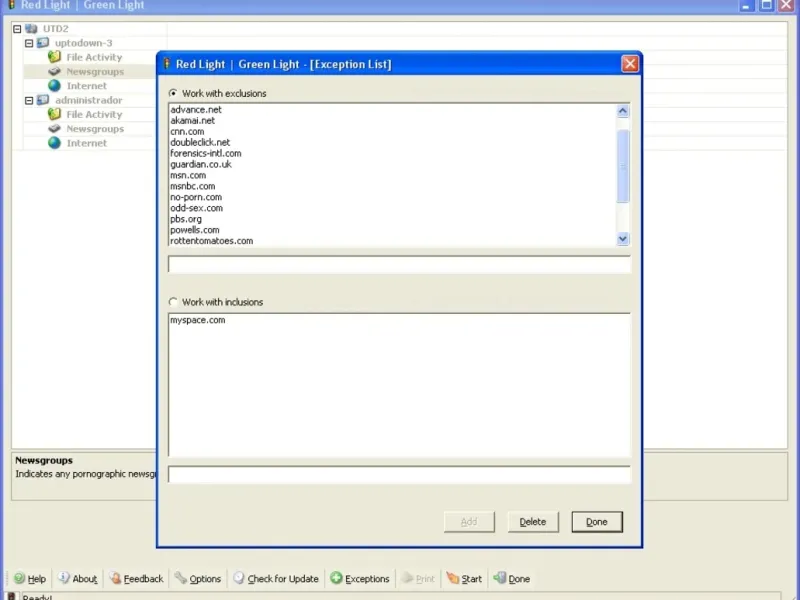Click traffic light icon in Exception List title

coord(166,64)
